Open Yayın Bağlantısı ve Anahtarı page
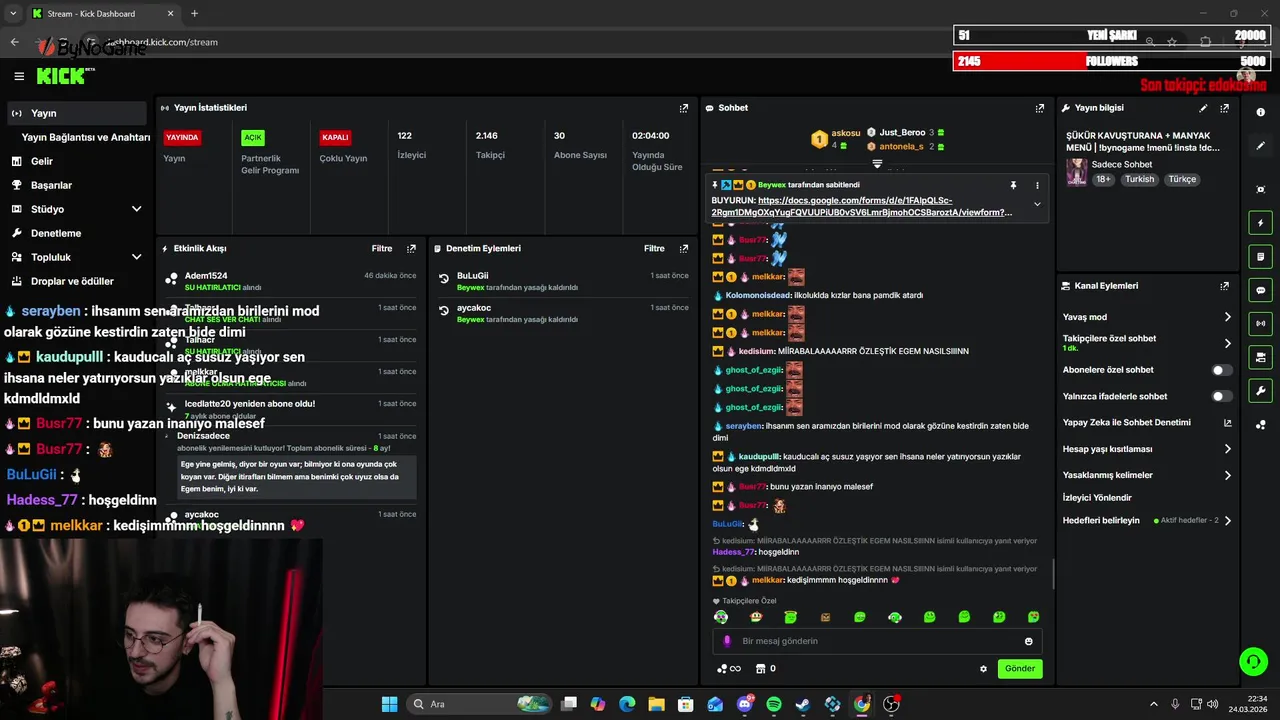The height and width of the screenshot is (720, 1280). tap(86, 137)
